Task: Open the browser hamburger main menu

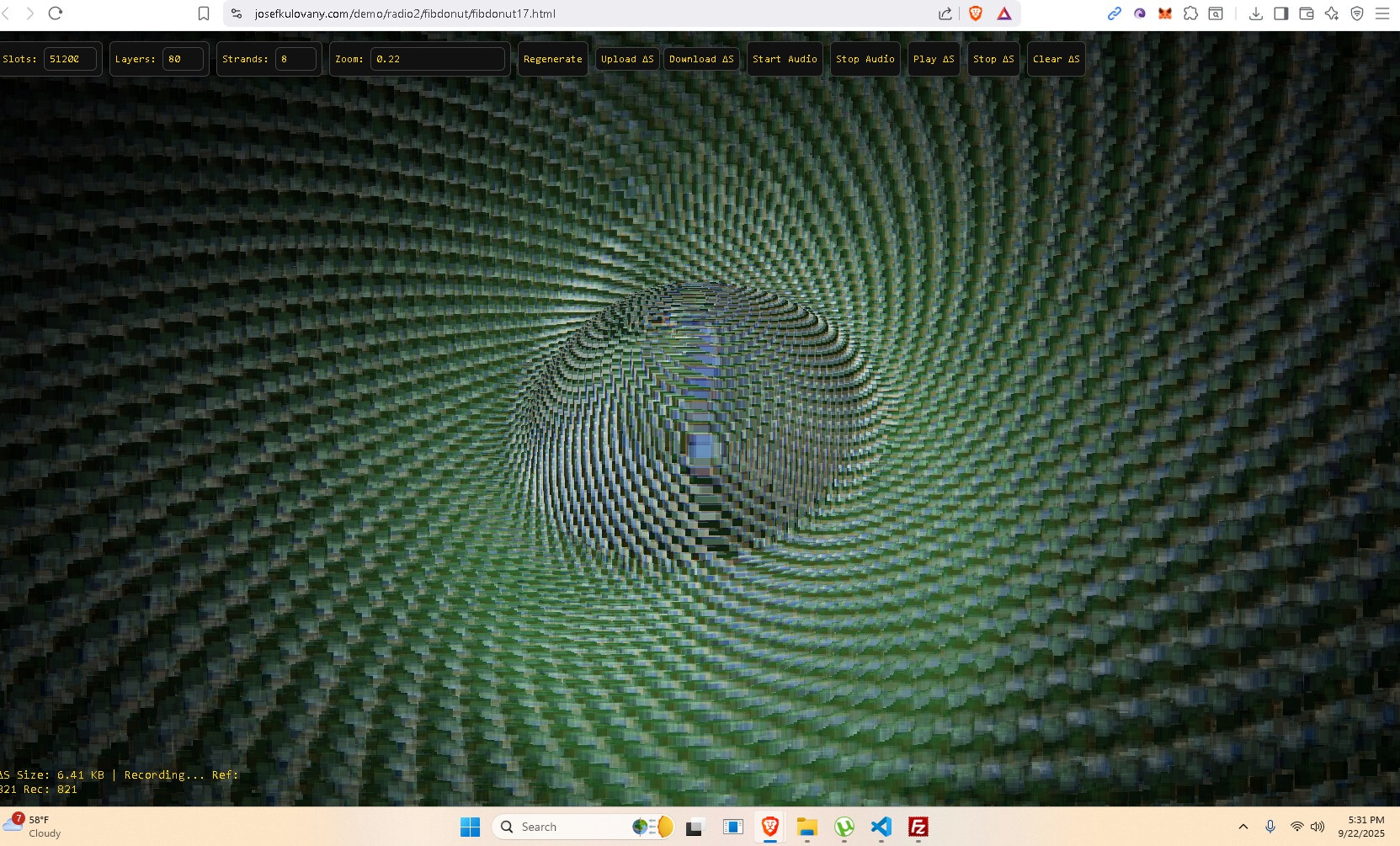Action: pyautogui.click(x=1381, y=13)
